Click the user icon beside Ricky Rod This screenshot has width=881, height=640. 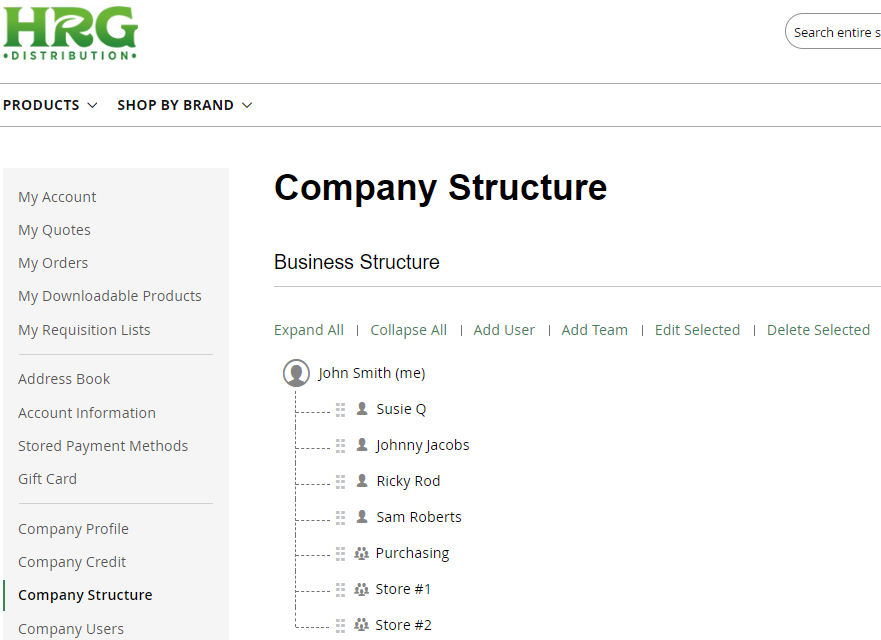click(362, 481)
